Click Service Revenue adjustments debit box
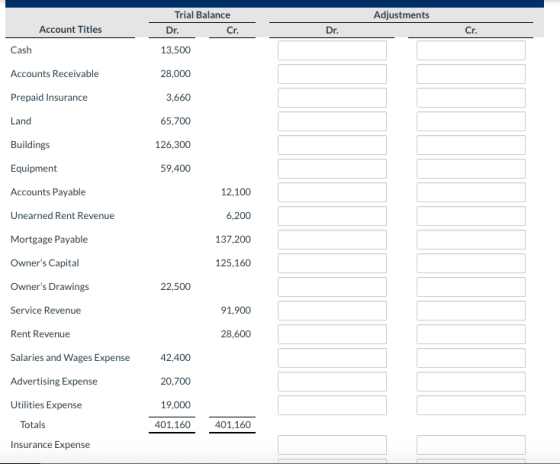 [332, 311]
